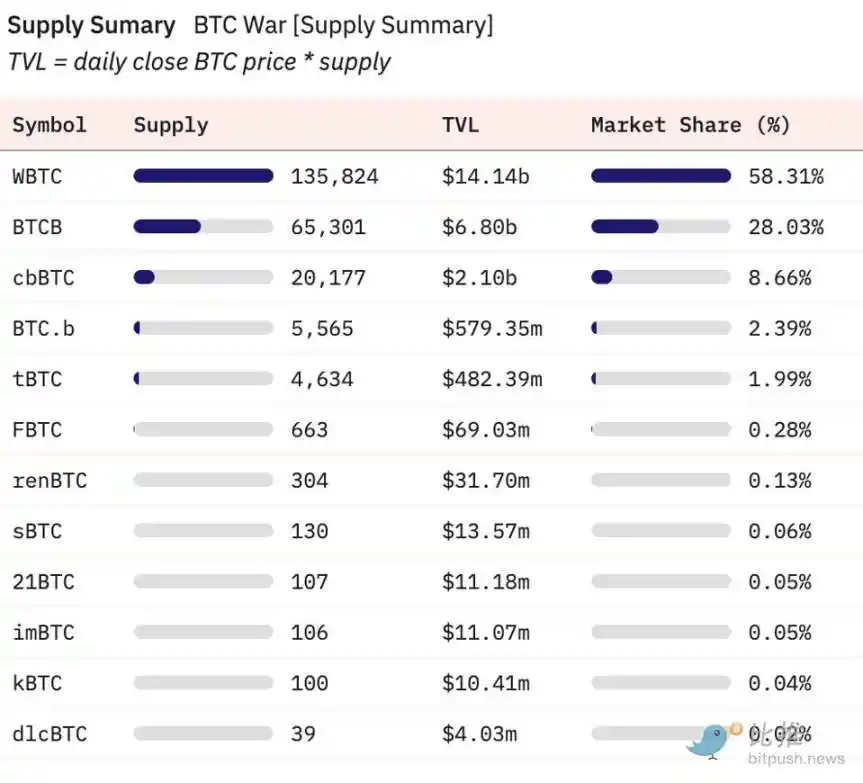Click the WBTC market share bar
Image resolution: width=863 pixels, height=783 pixels.
point(660,176)
